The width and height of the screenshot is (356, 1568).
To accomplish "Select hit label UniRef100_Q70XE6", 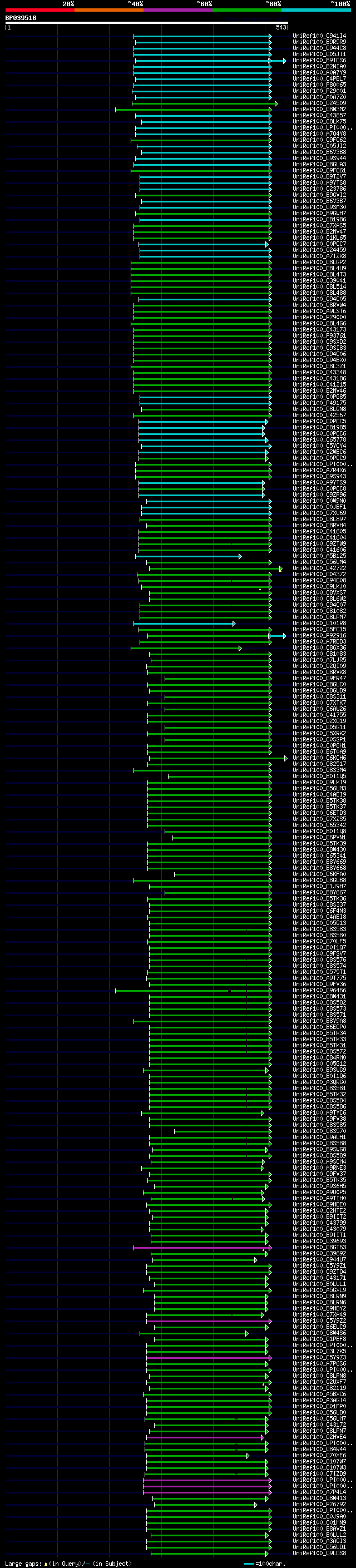I will pos(319,1456).
